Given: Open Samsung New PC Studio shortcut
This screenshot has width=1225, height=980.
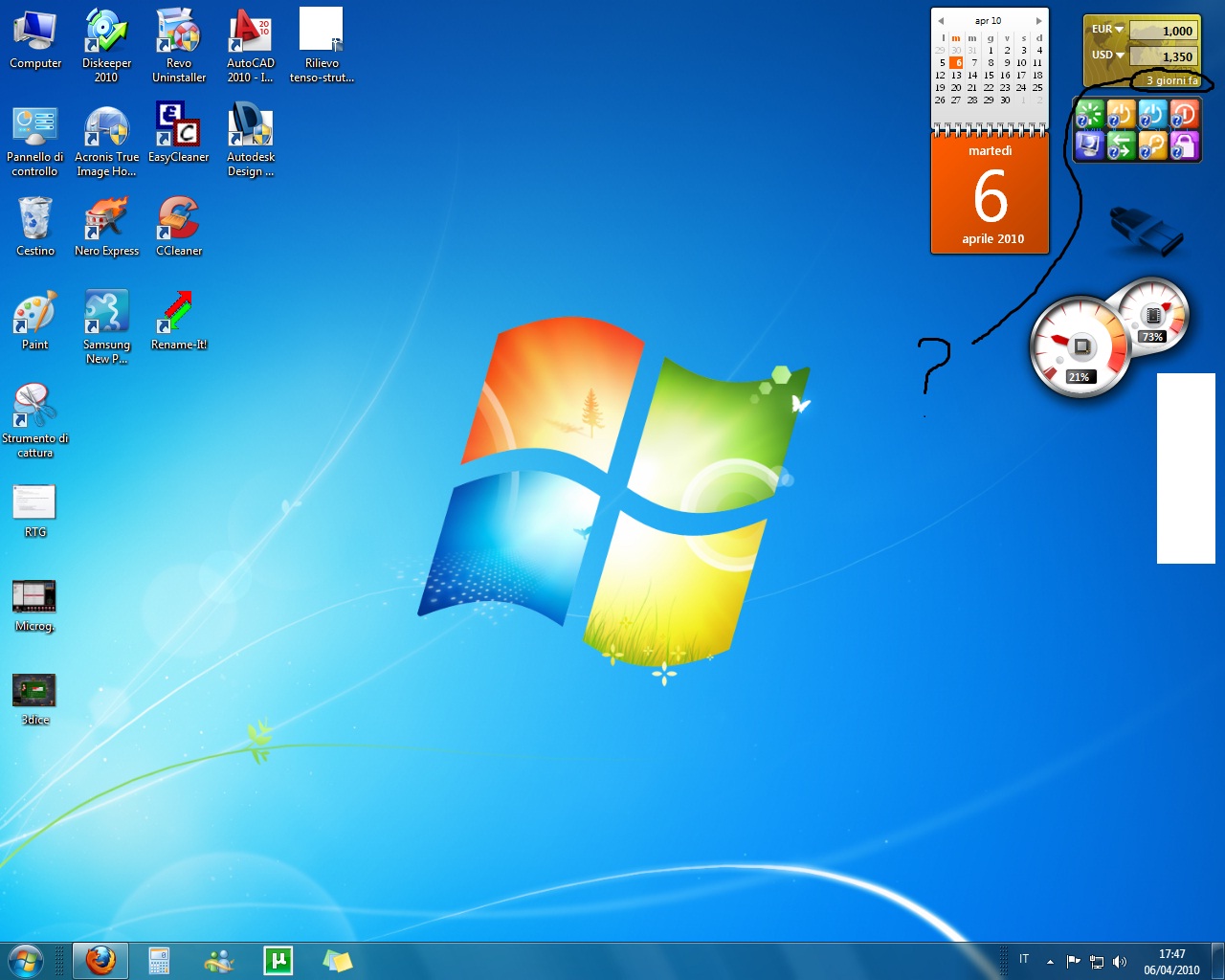Looking at the screenshot, I should [106, 327].
